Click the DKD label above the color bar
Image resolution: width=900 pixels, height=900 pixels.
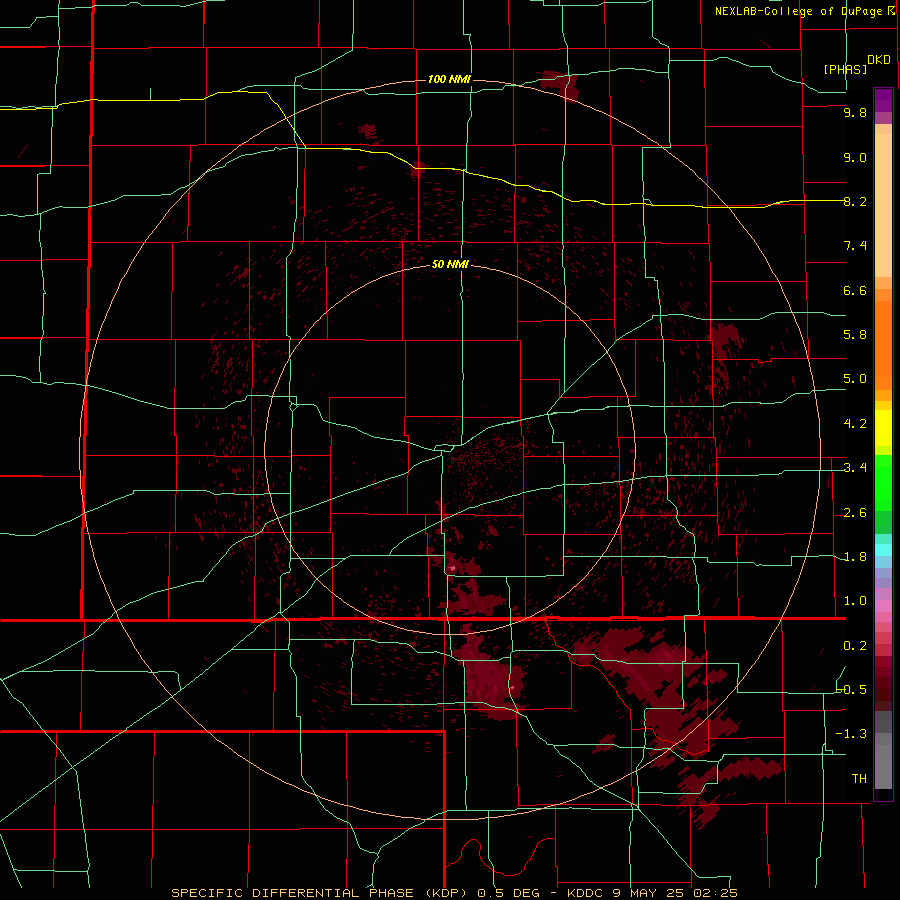pos(878,60)
